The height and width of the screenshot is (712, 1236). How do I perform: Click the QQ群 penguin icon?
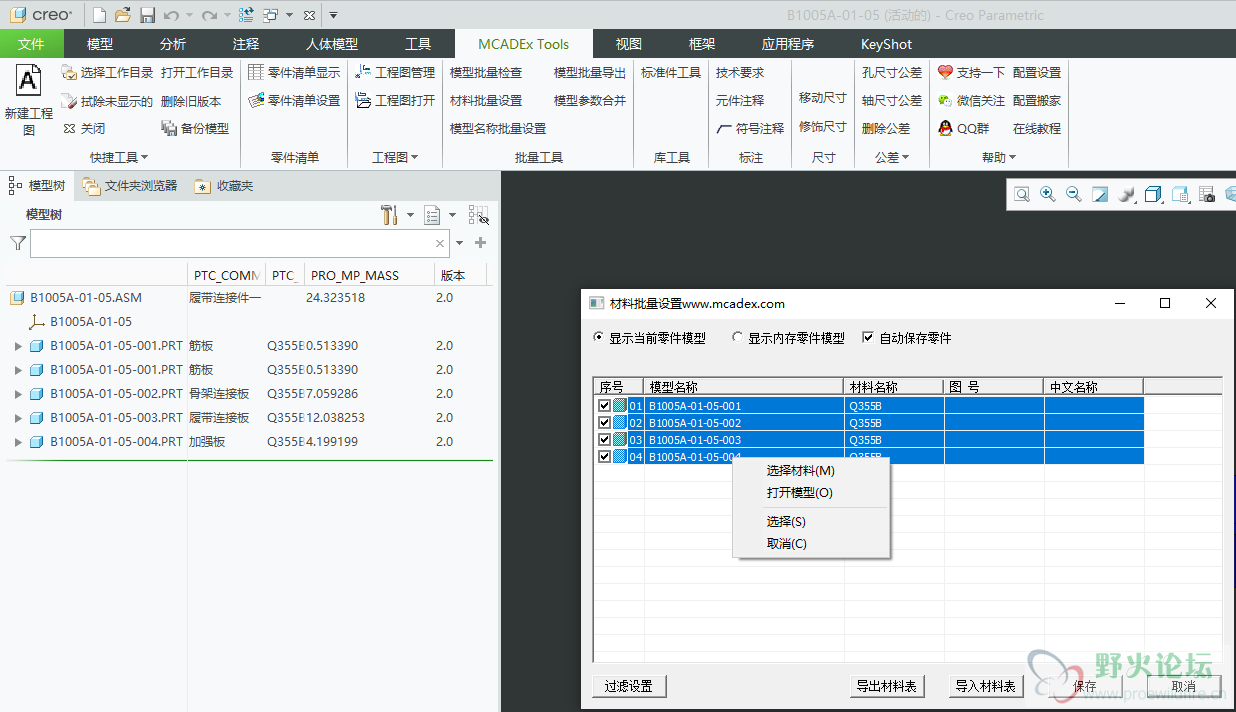pos(945,128)
